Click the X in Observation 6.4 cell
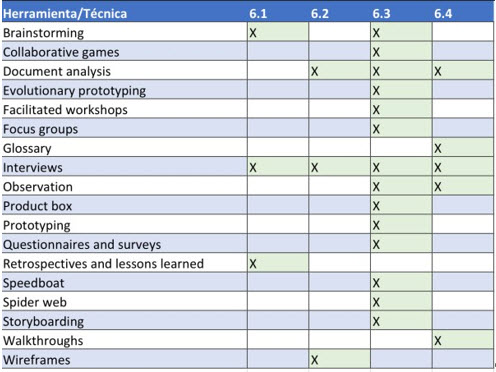Image resolution: width=496 pixels, height=372 pixels. click(438, 187)
